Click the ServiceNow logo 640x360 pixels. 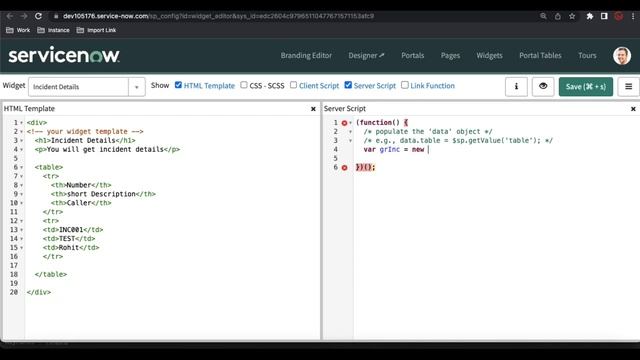(64, 55)
